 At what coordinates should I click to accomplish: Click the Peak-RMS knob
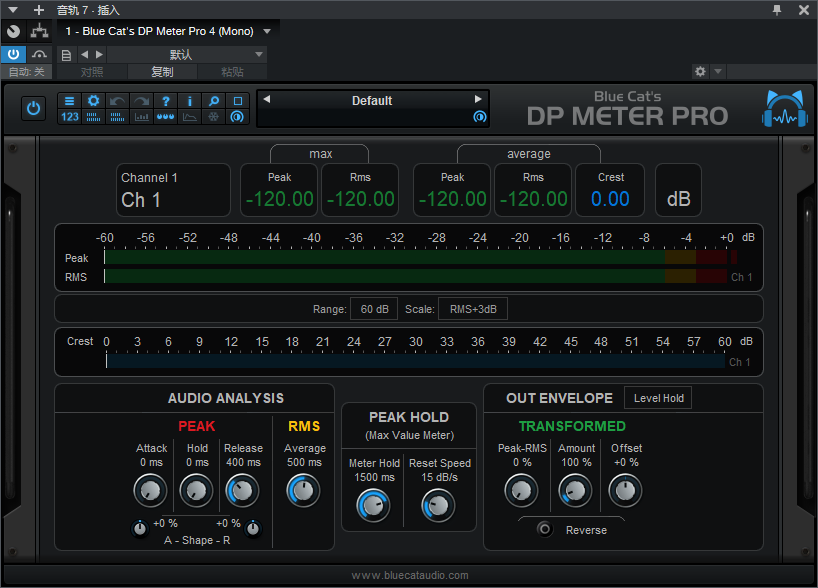click(521, 490)
